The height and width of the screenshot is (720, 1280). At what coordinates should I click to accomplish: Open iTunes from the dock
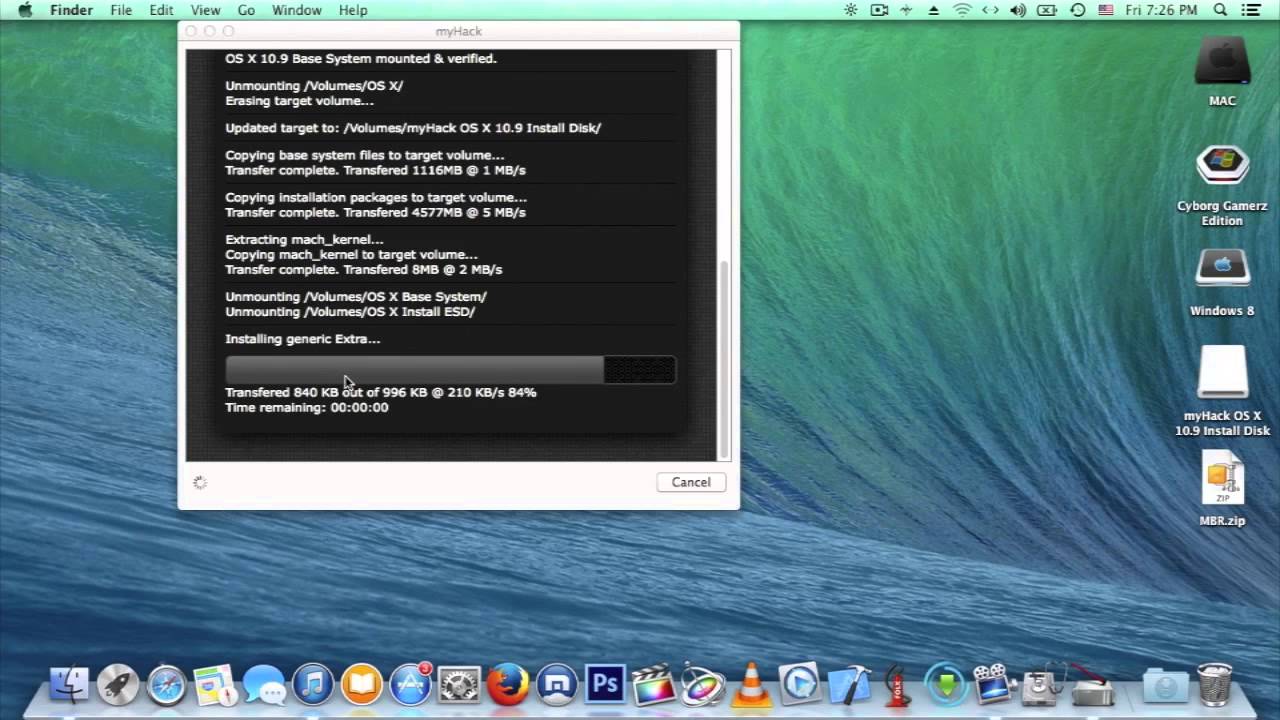click(313, 685)
